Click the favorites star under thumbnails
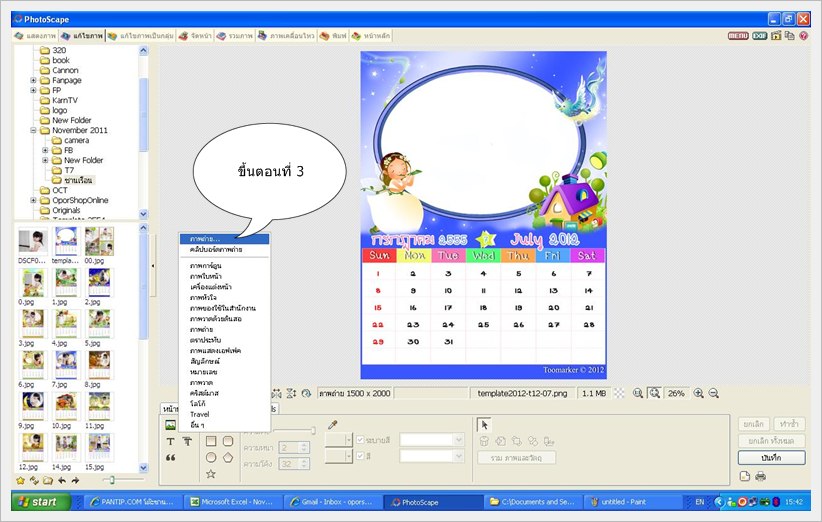The width and height of the screenshot is (822, 522). pos(20,480)
